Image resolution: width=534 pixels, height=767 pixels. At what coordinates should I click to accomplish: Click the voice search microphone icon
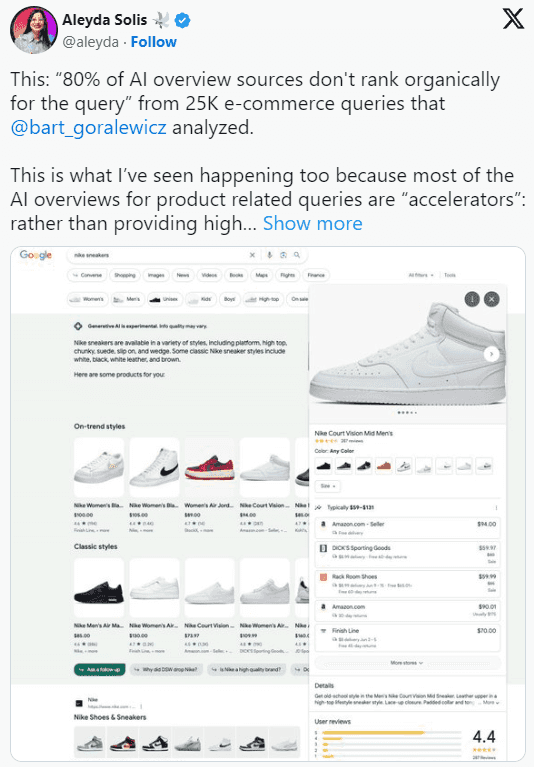click(269, 255)
